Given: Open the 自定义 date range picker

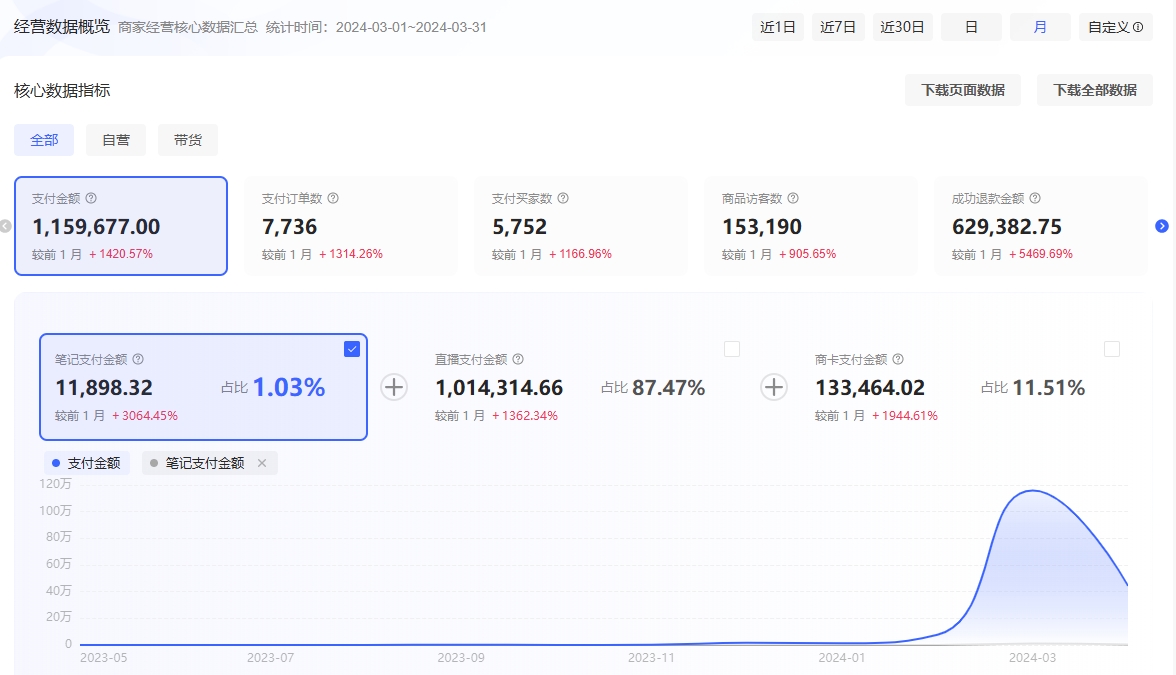Looking at the screenshot, I should click(x=1115, y=27).
